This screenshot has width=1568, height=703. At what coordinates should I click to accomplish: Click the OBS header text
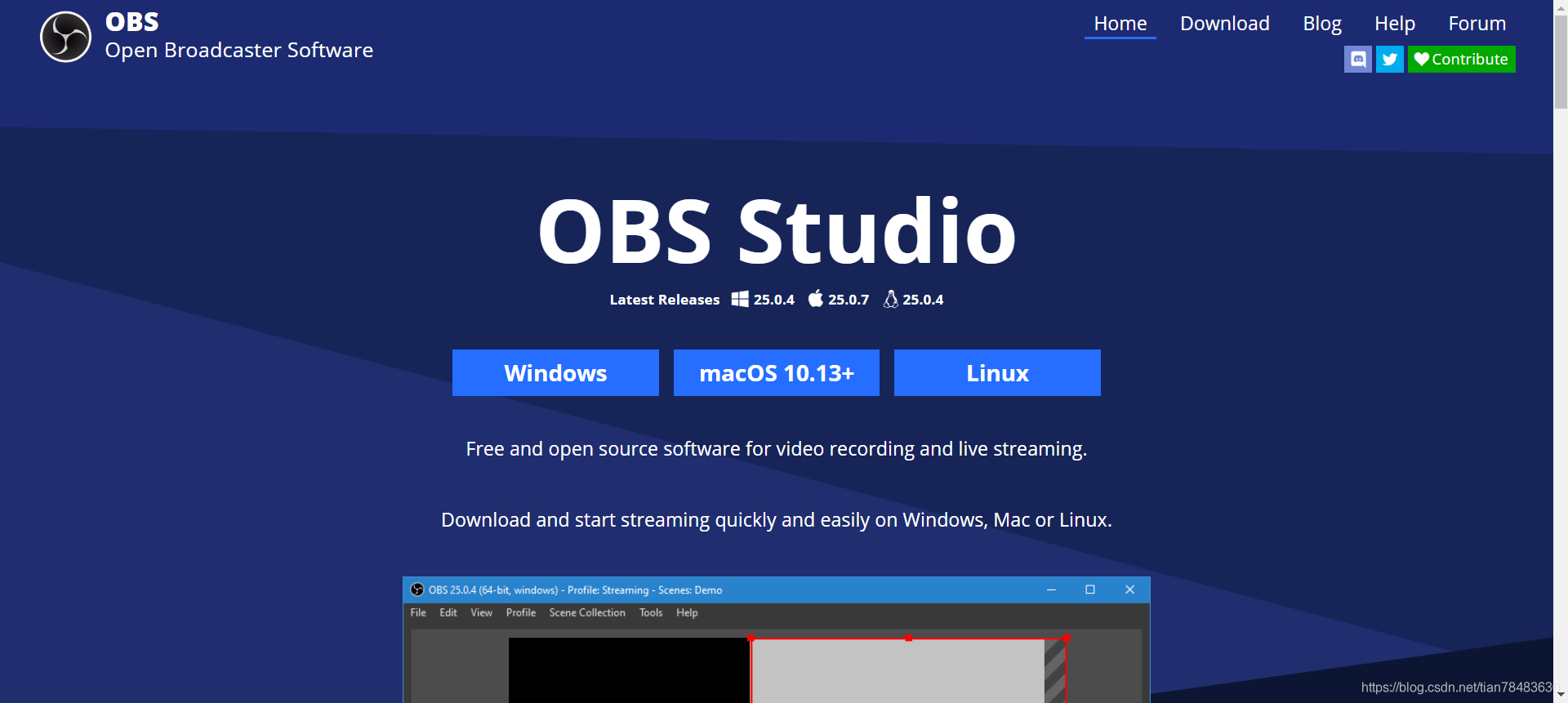[x=132, y=22]
